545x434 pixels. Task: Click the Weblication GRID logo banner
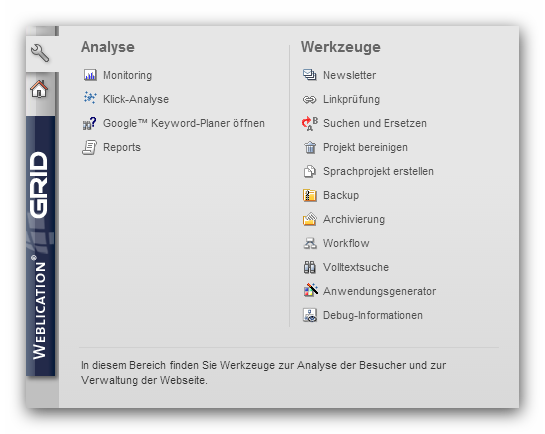coord(40,246)
